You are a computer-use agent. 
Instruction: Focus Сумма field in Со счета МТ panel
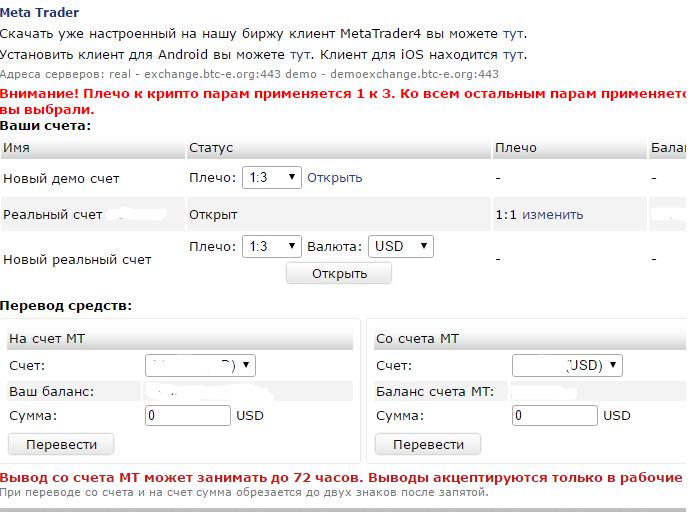(554, 415)
